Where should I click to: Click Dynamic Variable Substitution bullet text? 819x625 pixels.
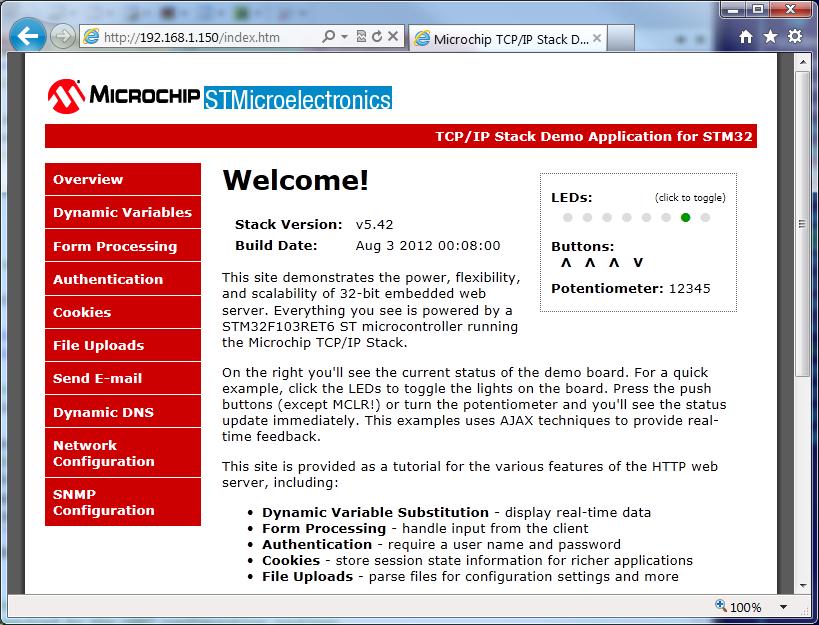375,512
